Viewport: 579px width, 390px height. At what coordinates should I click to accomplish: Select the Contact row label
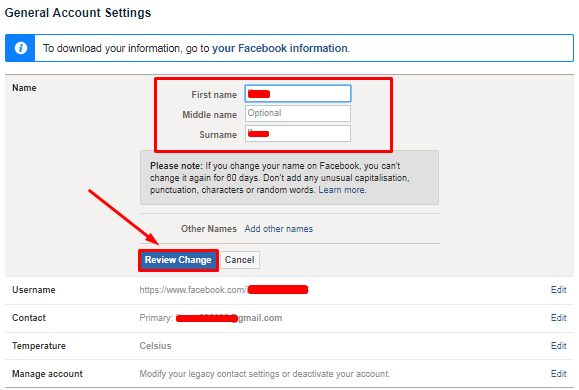[x=29, y=318]
